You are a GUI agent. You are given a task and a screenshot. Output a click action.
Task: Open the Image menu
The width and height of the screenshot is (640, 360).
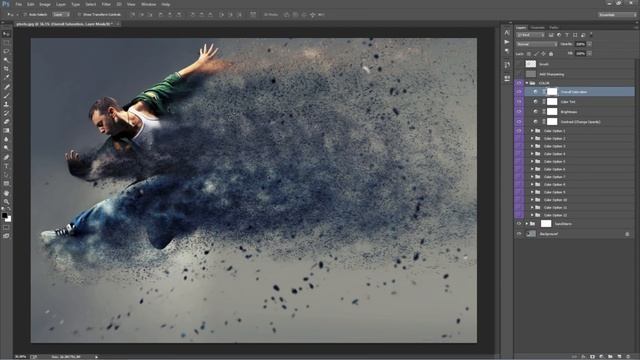point(45,4)
